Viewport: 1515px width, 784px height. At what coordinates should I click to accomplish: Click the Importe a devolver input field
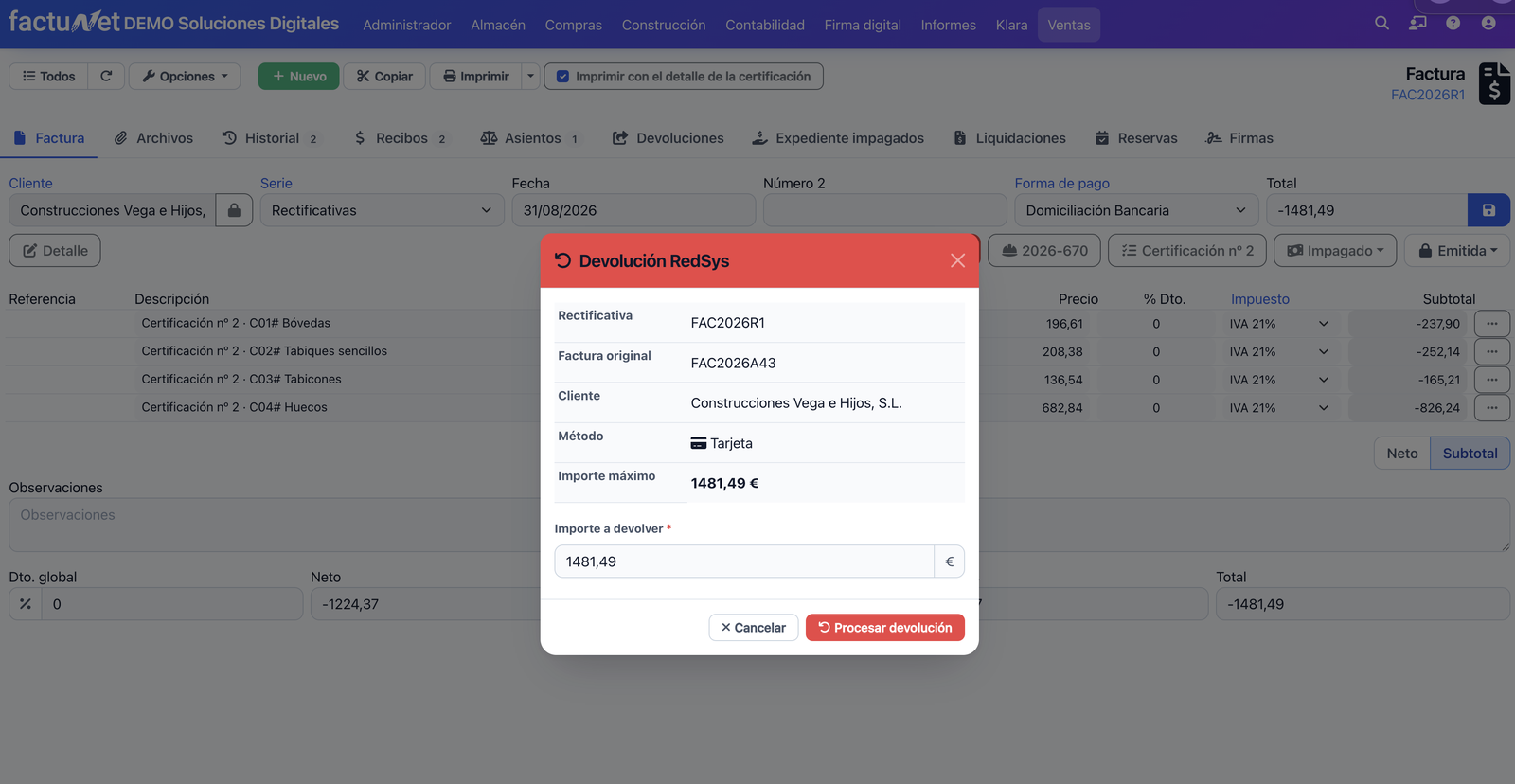[744, 561]
